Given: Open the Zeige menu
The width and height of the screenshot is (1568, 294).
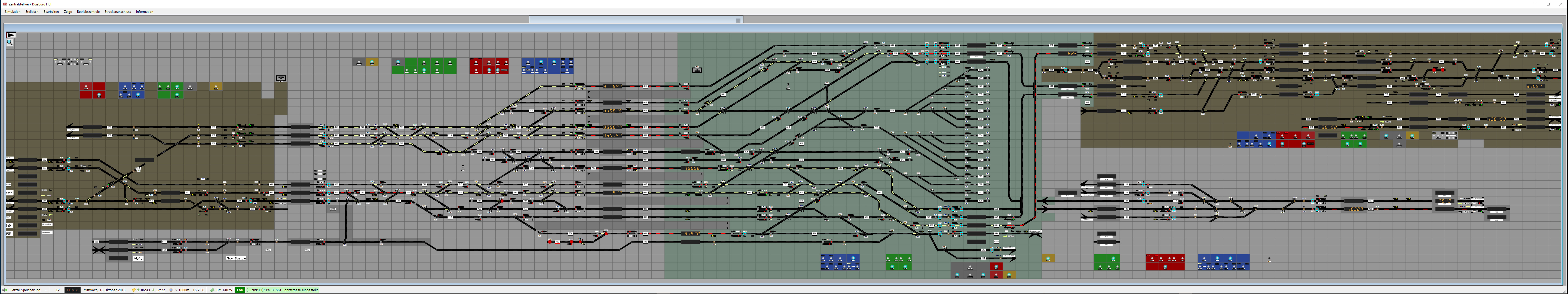Looking at the screenshot, I should pyautogui.click(x=68, y=11).
